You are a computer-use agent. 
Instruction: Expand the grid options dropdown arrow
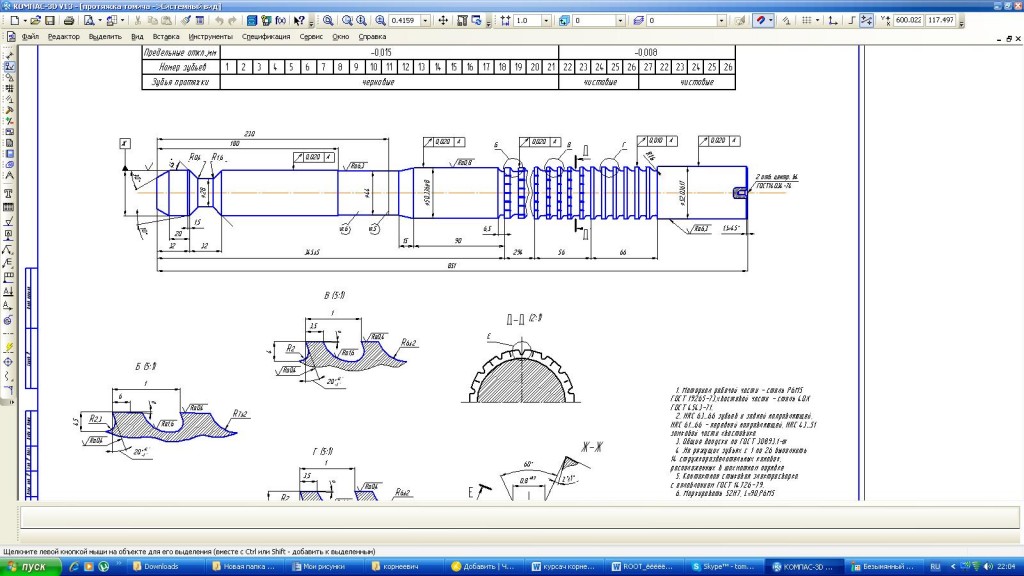pos(817,21)
